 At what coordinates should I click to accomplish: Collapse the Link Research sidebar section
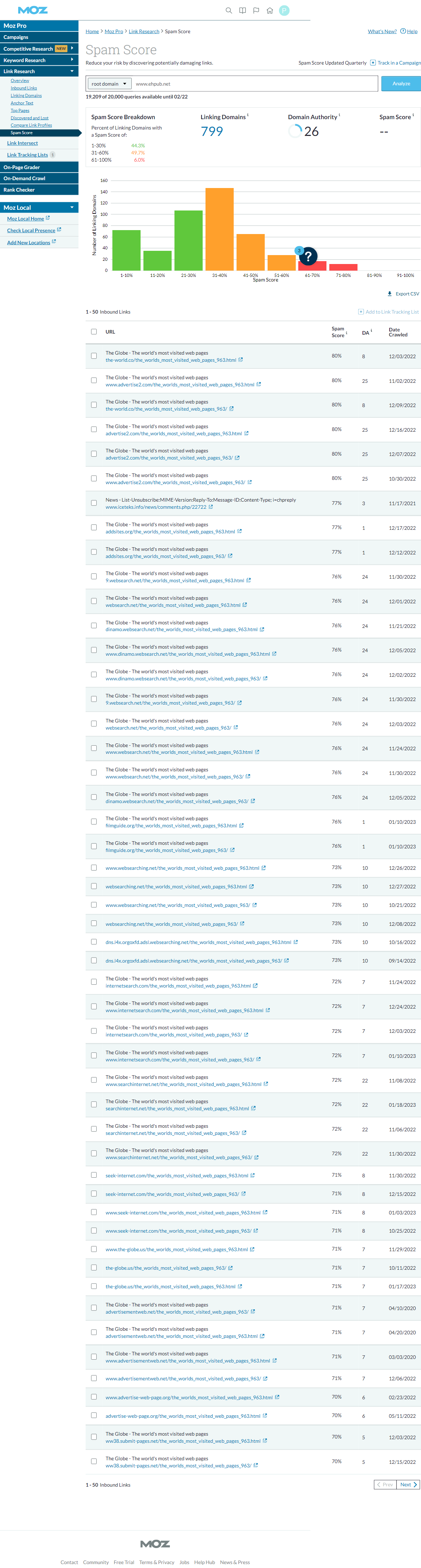point(72,71)
